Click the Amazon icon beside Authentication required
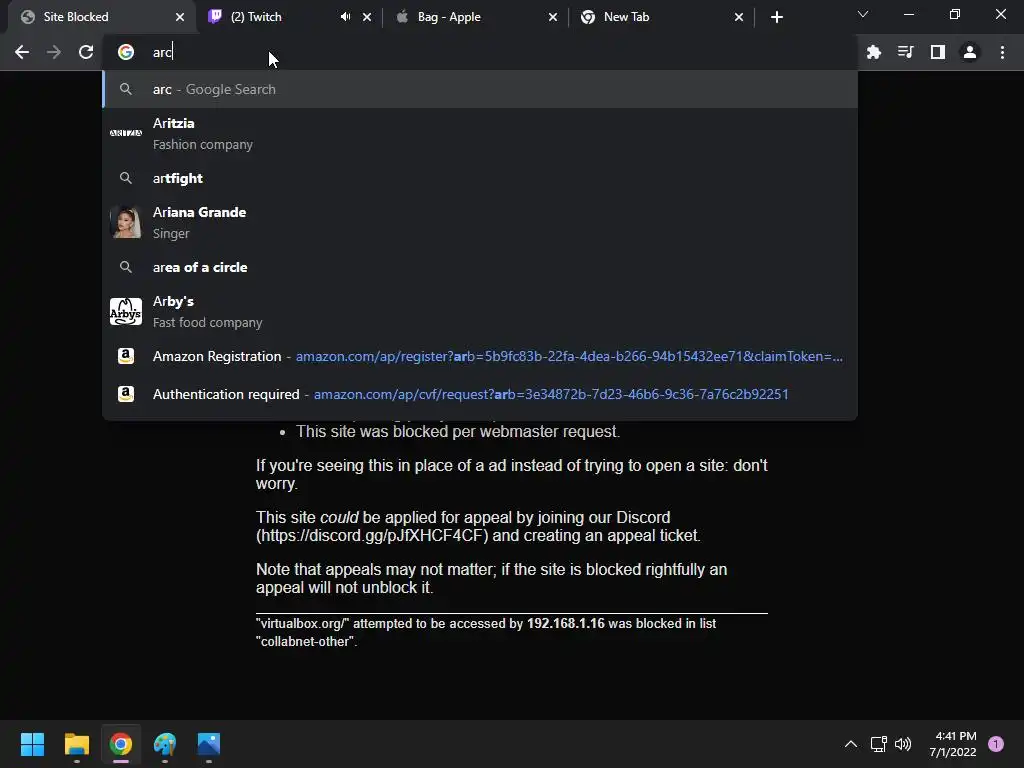Screen dimensions: 1024x768 126,394
